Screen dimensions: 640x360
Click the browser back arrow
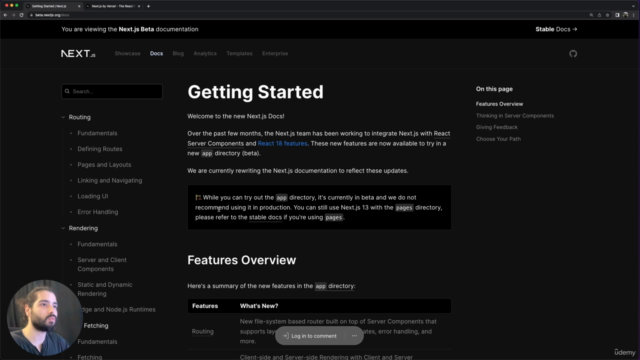click(x=5, y=15)
